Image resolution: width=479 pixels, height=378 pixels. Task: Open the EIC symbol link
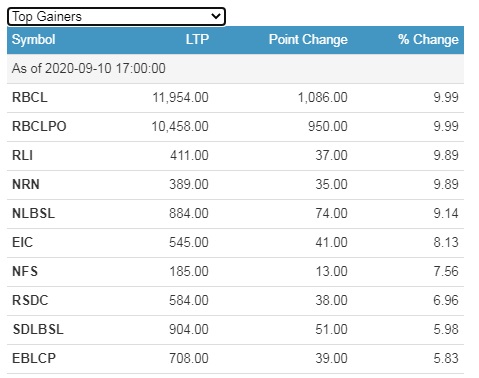(22, 242)
